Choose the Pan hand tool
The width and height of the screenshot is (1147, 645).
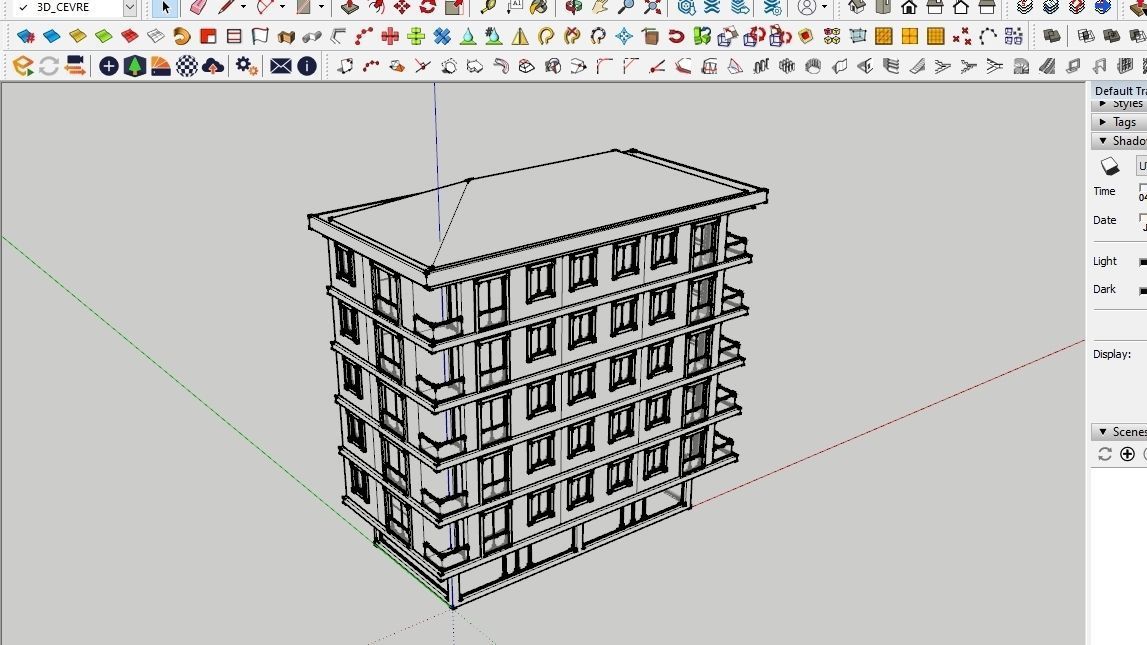click(600, 8)
